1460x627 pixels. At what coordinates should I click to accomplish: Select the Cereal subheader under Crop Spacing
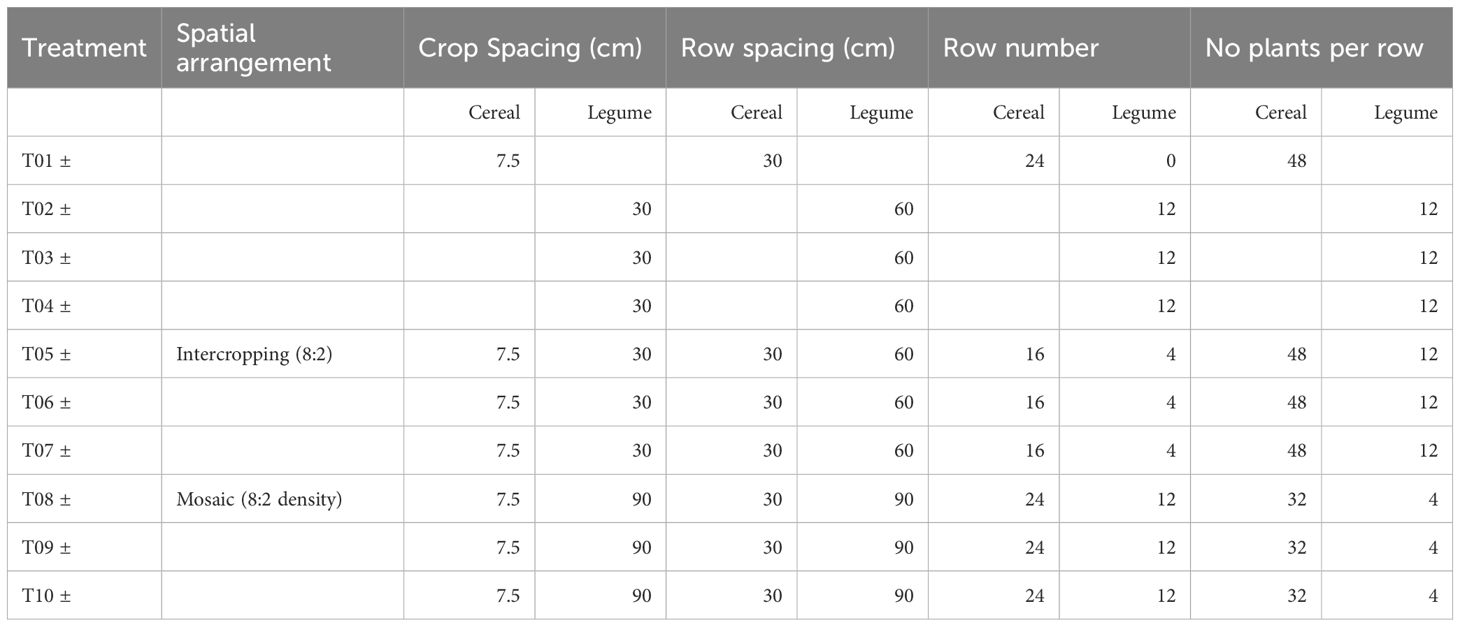[x=494, y=113]
